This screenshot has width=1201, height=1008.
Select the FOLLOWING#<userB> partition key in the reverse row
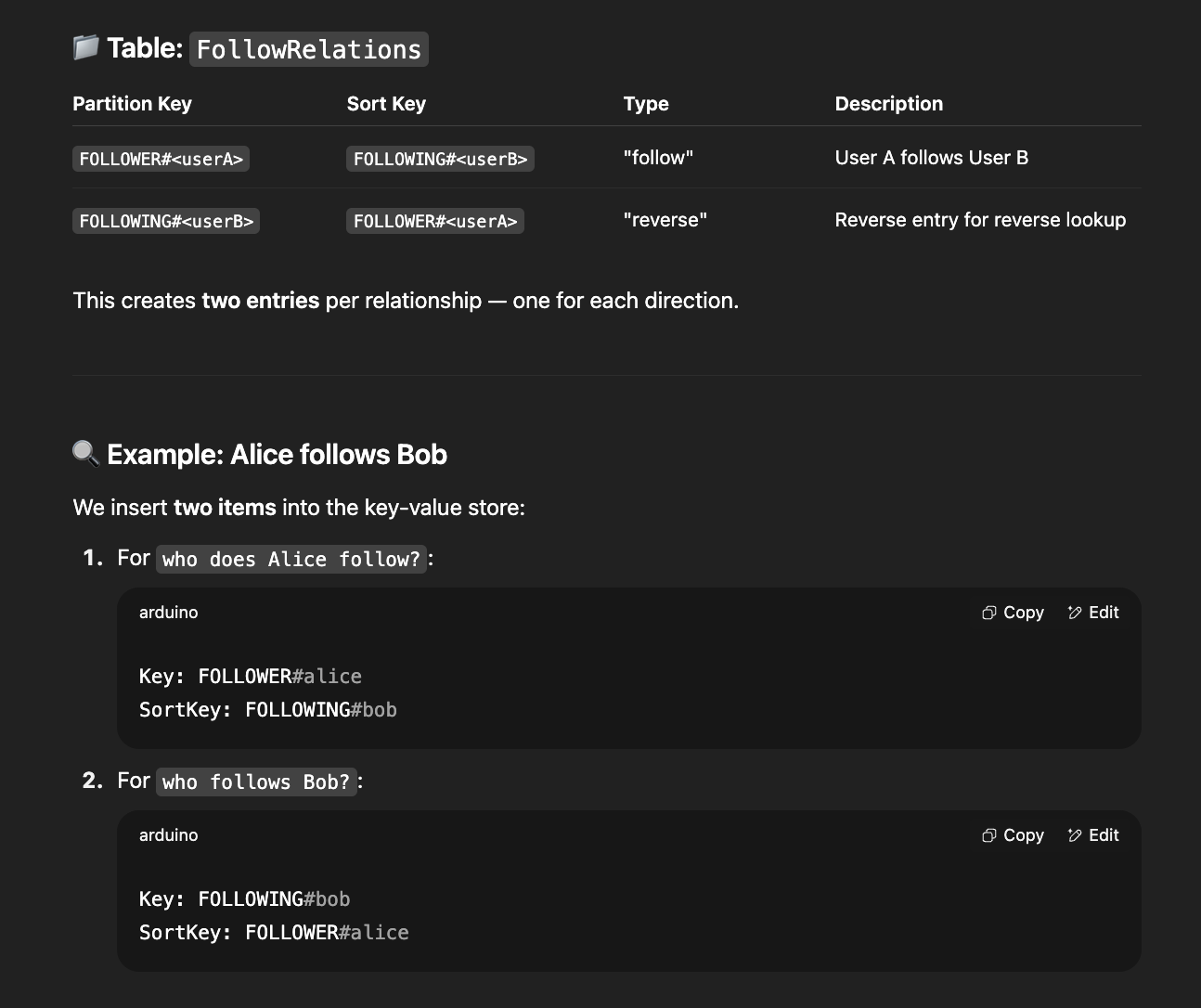pos(166,221)
